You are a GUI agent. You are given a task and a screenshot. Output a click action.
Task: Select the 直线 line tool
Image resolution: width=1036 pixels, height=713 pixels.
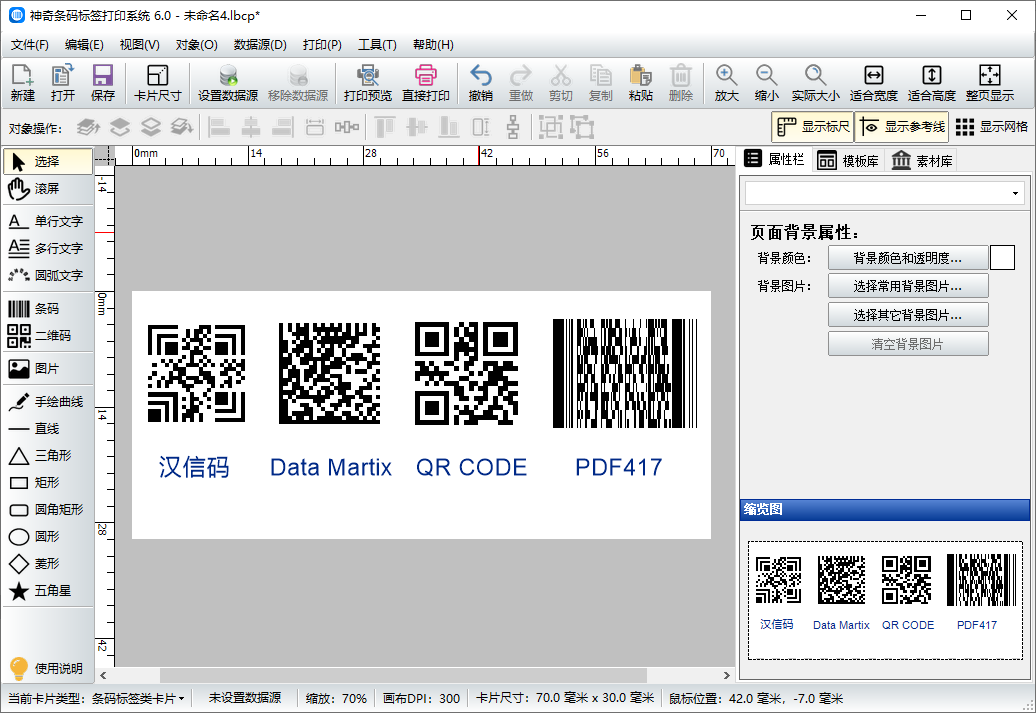[48, 429]
